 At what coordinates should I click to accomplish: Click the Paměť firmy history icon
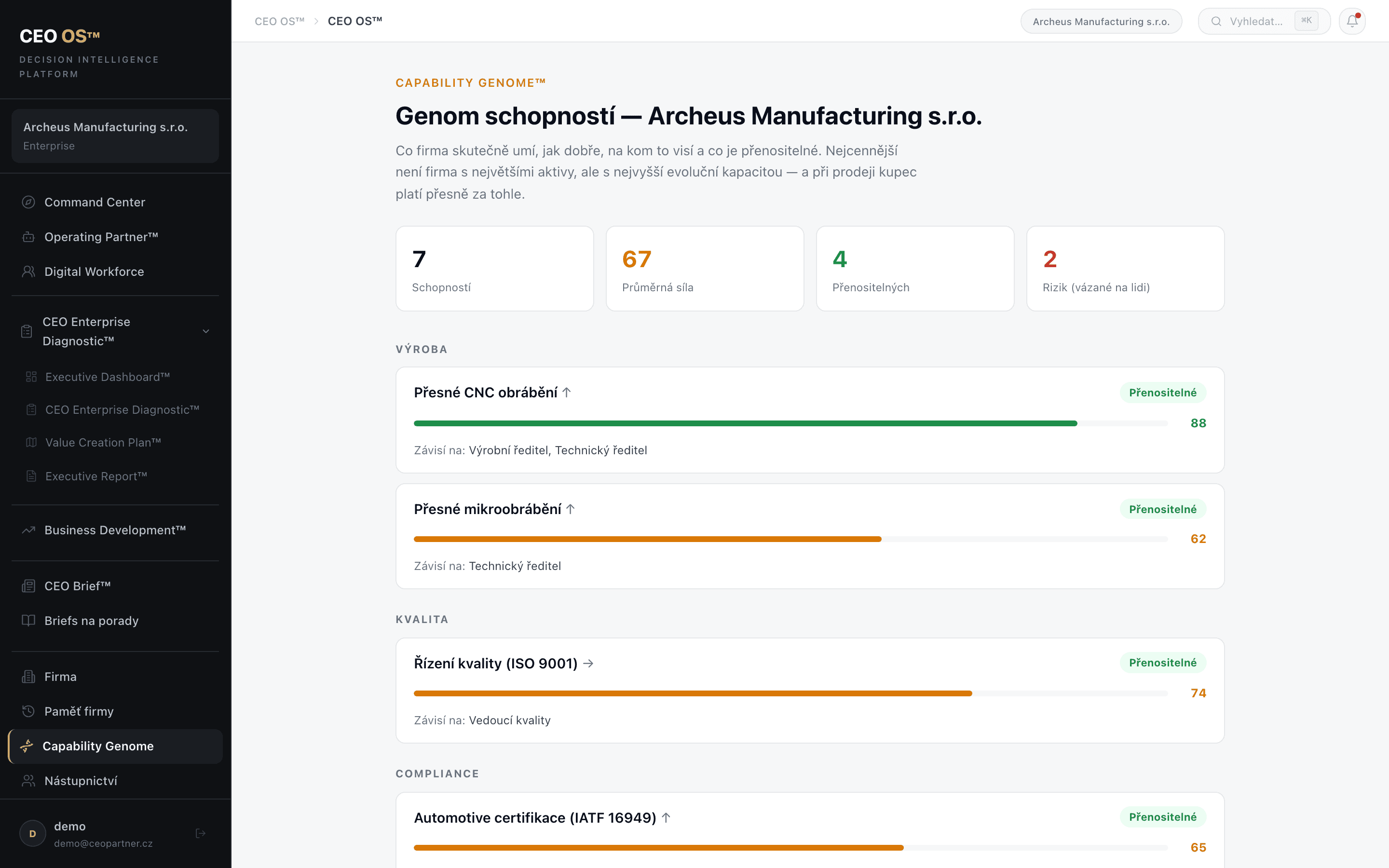[x=28, y=711]
